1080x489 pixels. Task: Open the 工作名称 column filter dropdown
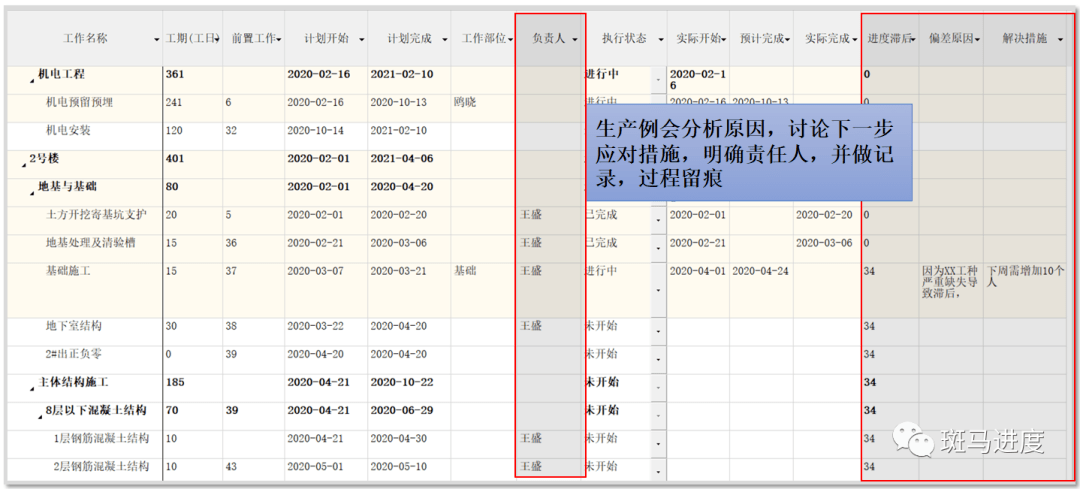pyautogui.click(x=157, y=40)
